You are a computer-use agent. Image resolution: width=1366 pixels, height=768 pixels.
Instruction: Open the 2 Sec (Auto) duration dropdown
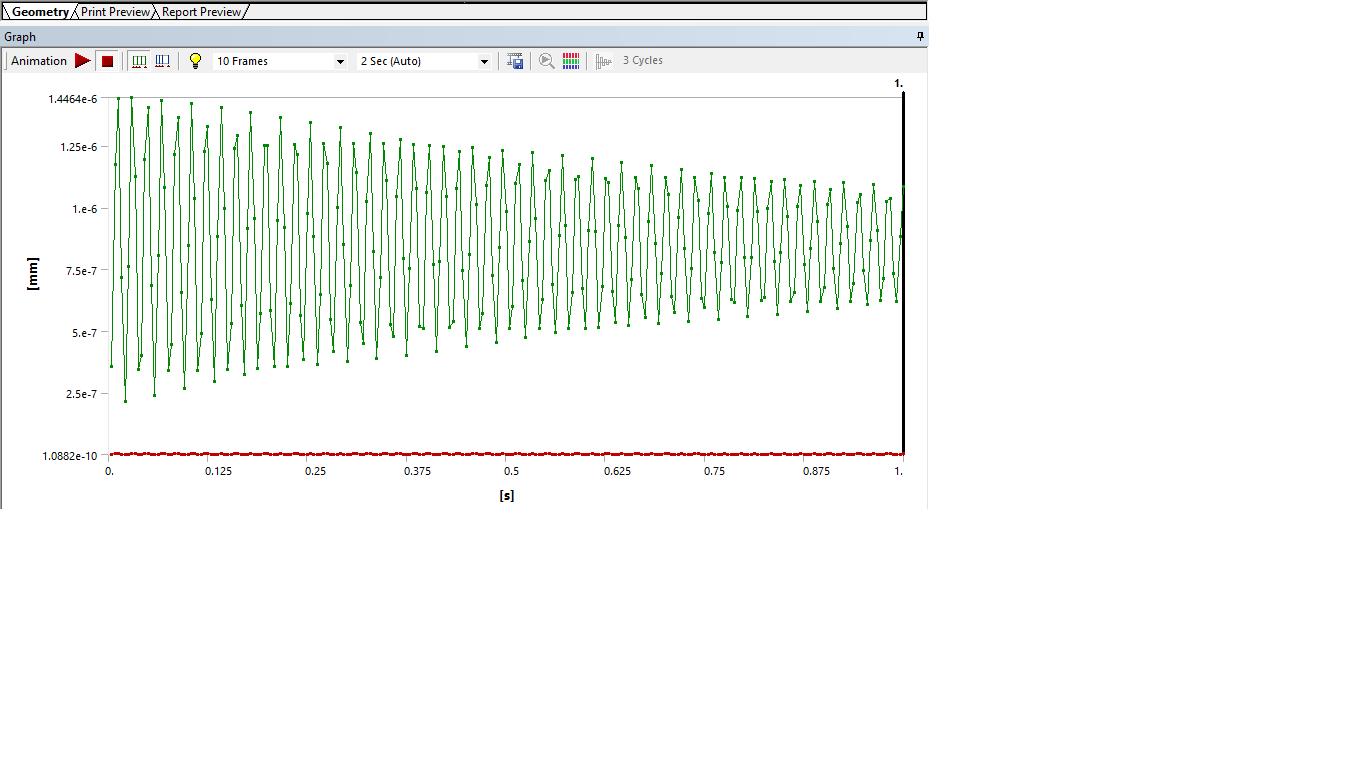pyautogui.click(x=424, y=61)
